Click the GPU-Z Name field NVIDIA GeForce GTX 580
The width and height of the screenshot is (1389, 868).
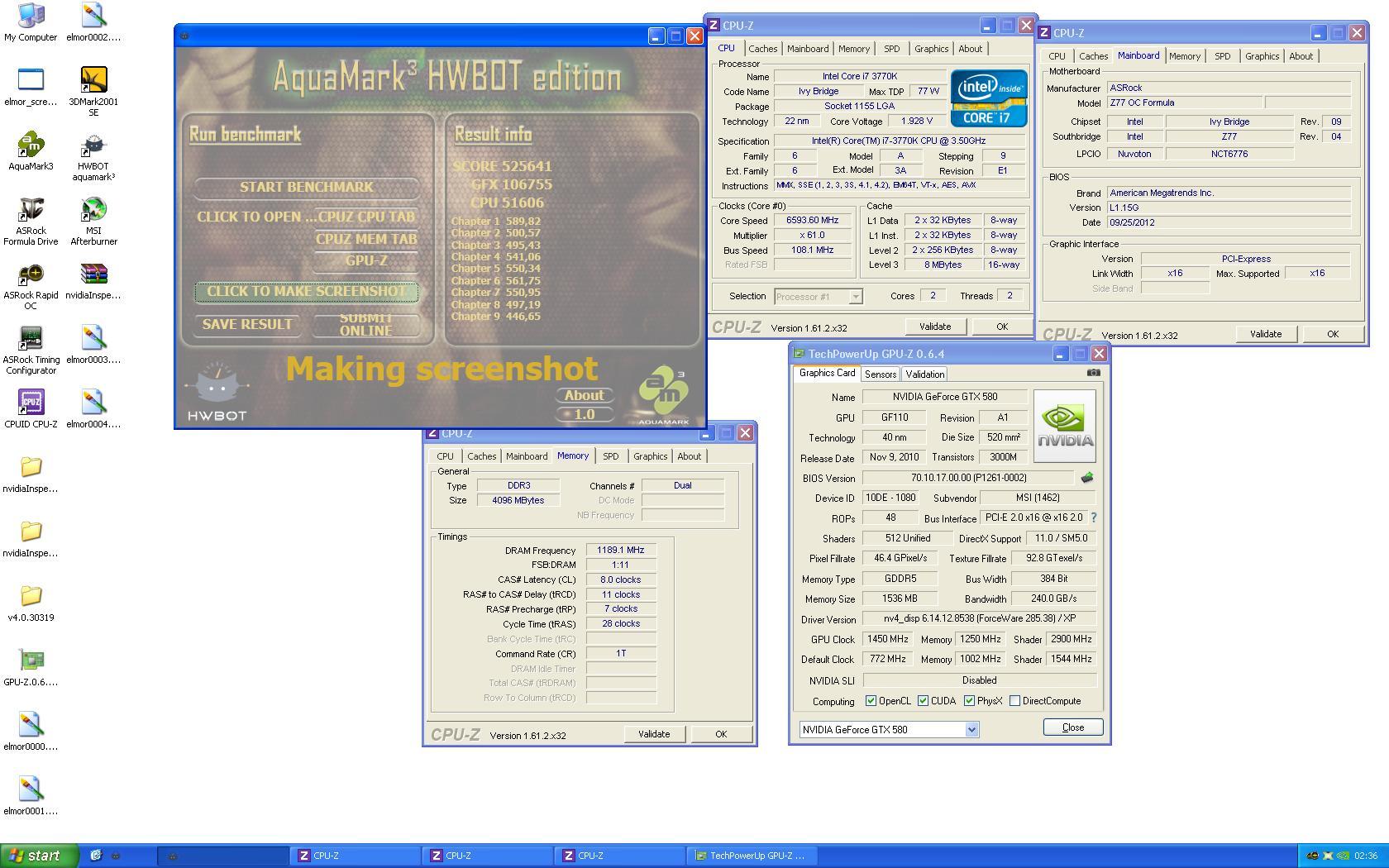[x=944, y=397]
